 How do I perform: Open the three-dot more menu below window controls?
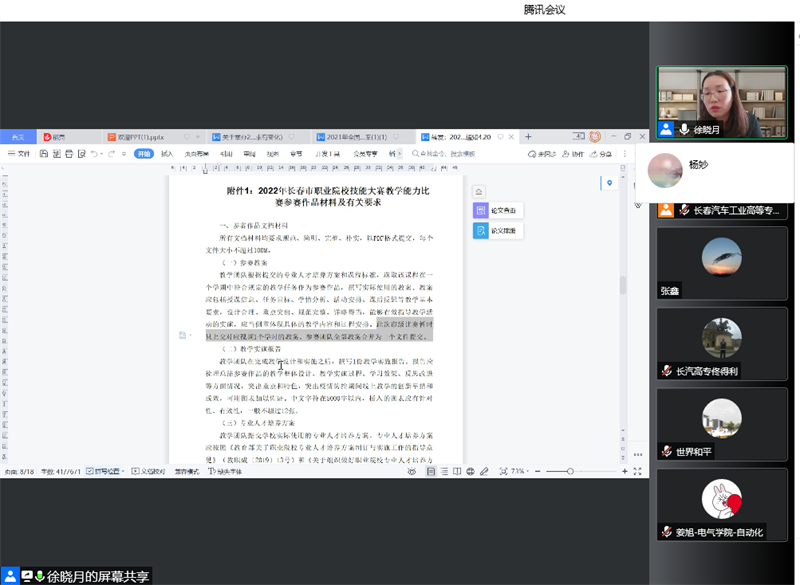pos(624,153)
